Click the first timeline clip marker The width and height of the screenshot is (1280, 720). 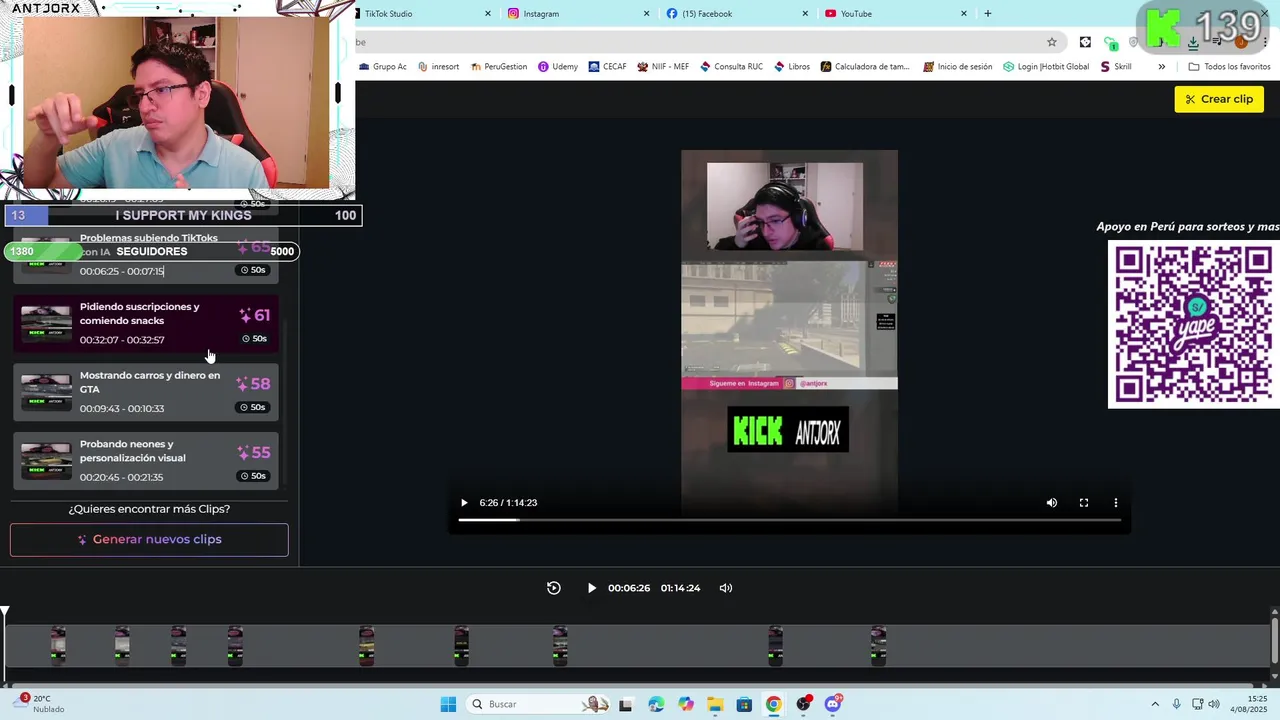[58, 645]
